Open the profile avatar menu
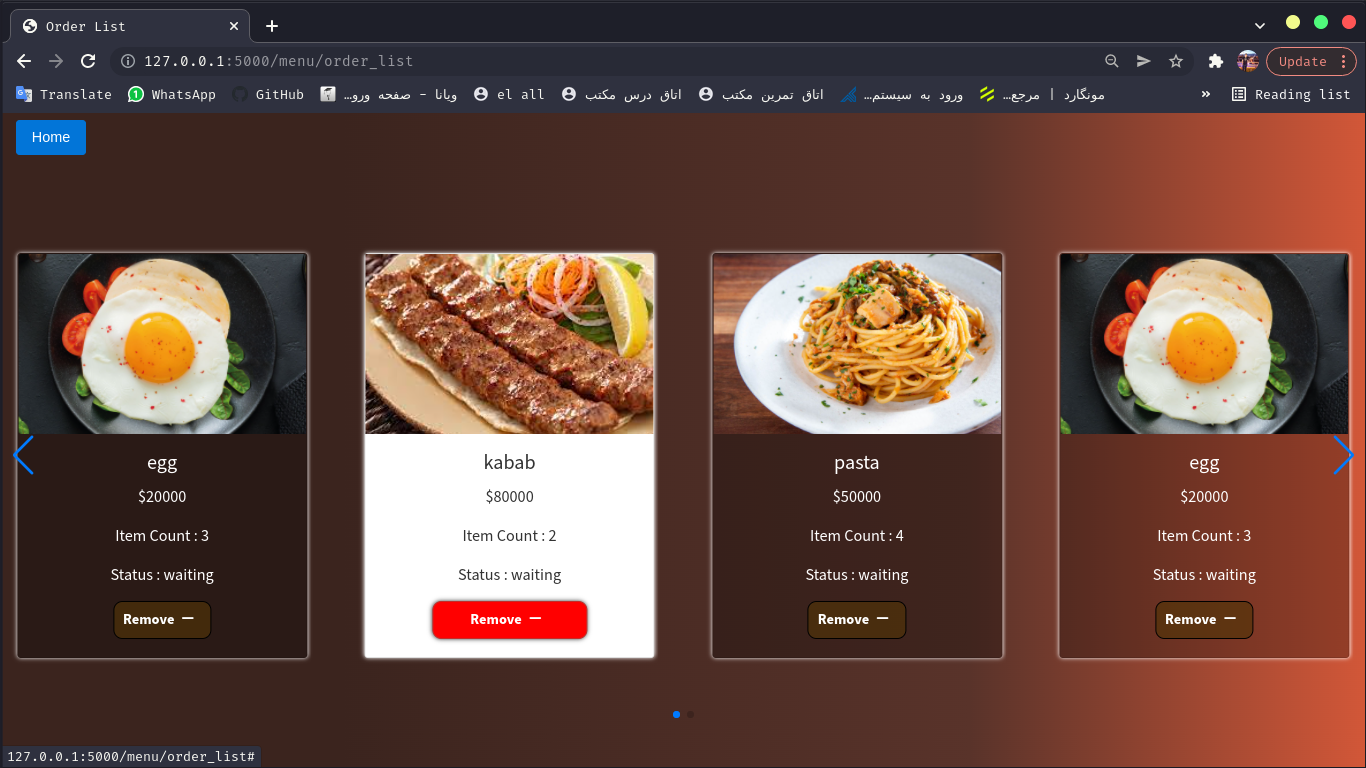Screen dimensions: 1366x768 click(x=1247, y=61)
